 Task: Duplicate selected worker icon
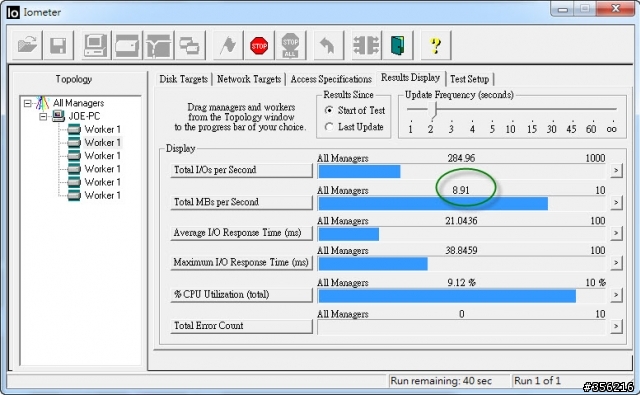pyautogui.click(x=189, y=45)
